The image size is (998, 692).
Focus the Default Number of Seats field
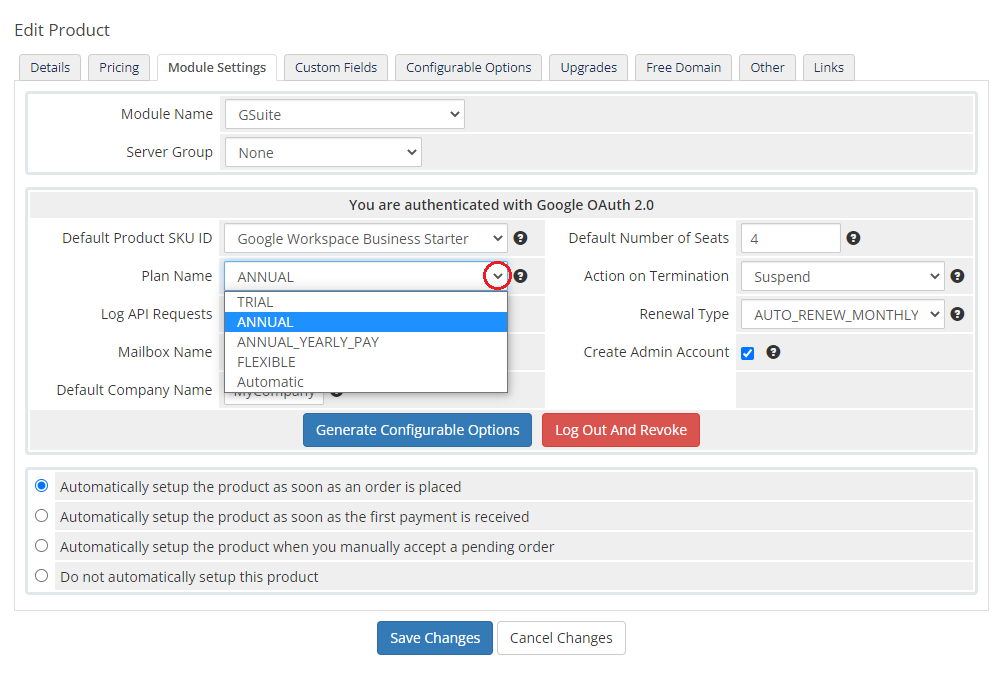coord(791,239)
